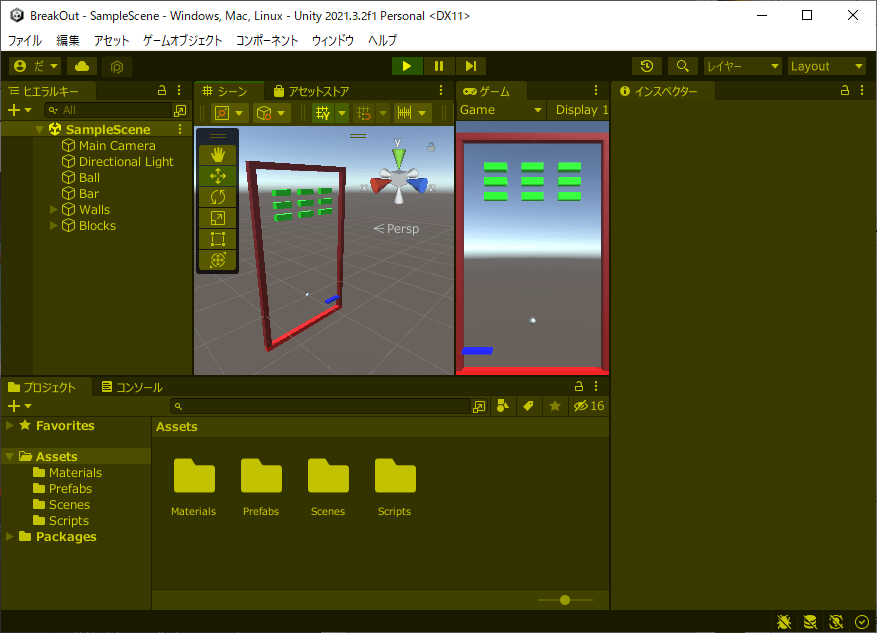The height and width of the screenshot is (633, 877).
Task: Toggle the tool handle position button
Action: tap(229, 113)
